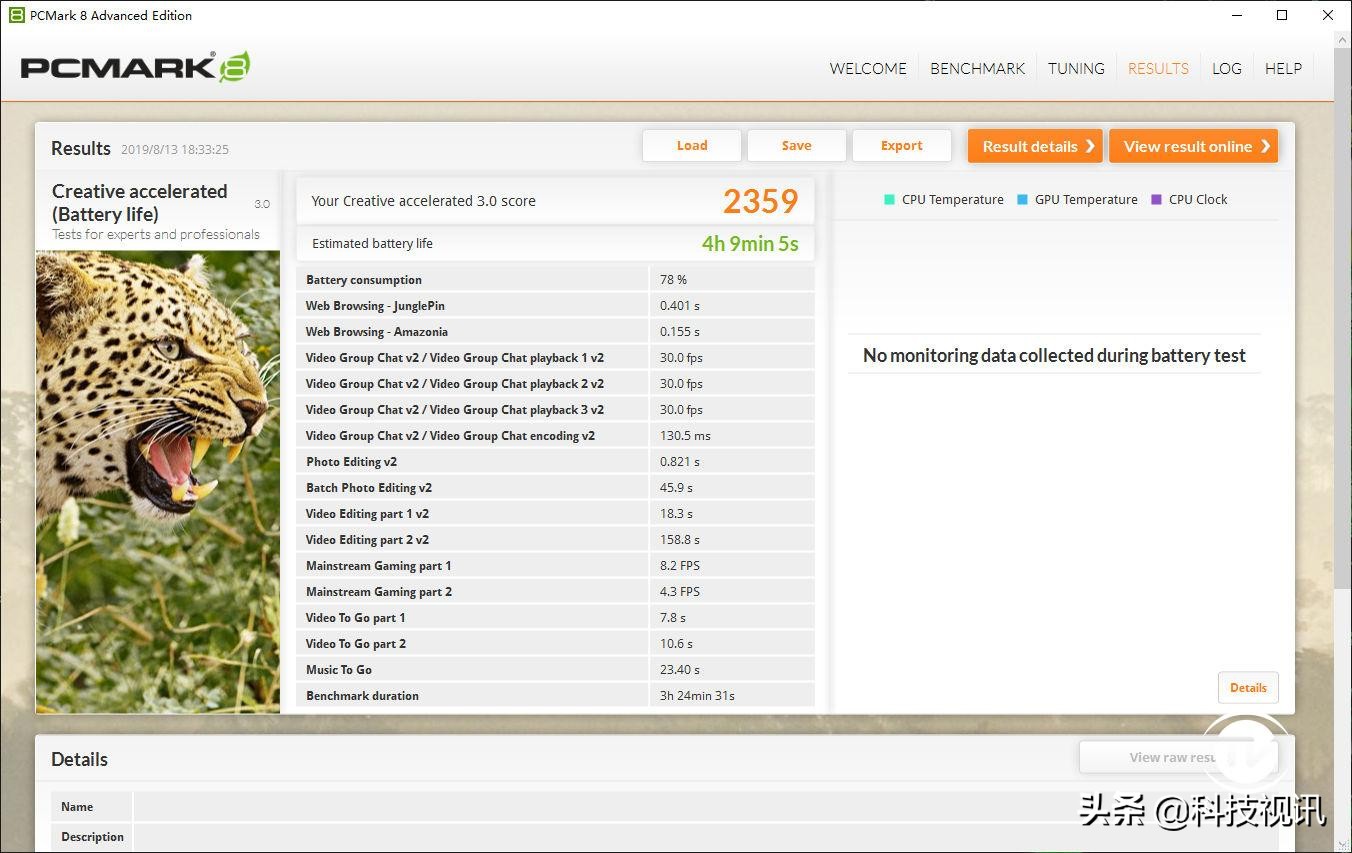Go to the TUNING tab
The image size is (1352, 853).
pyautogui.click(x=1076, y=68)
